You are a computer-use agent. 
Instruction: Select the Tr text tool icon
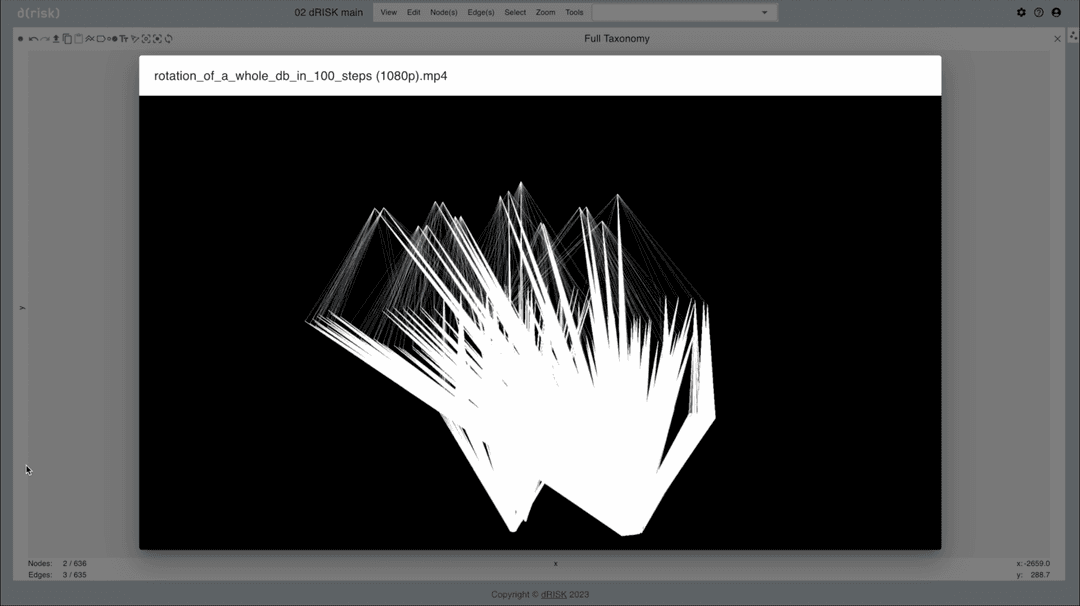click(x=124, y=39)
